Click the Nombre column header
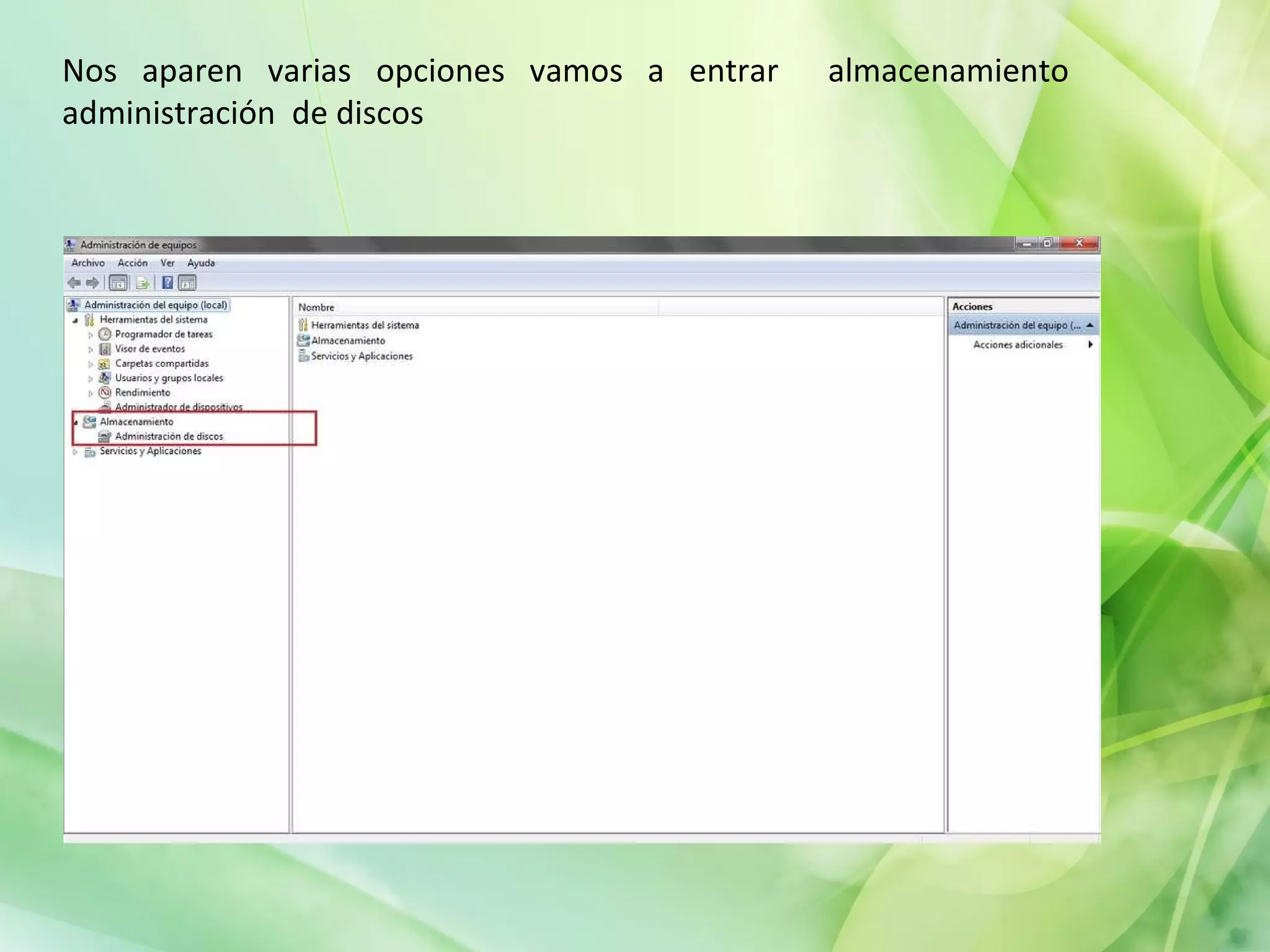 pos(316,307)
